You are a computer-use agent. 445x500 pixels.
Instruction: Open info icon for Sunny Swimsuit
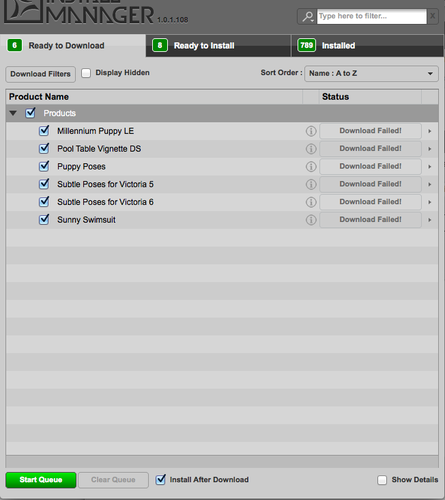pyautogui.click(x=311, y=220)
